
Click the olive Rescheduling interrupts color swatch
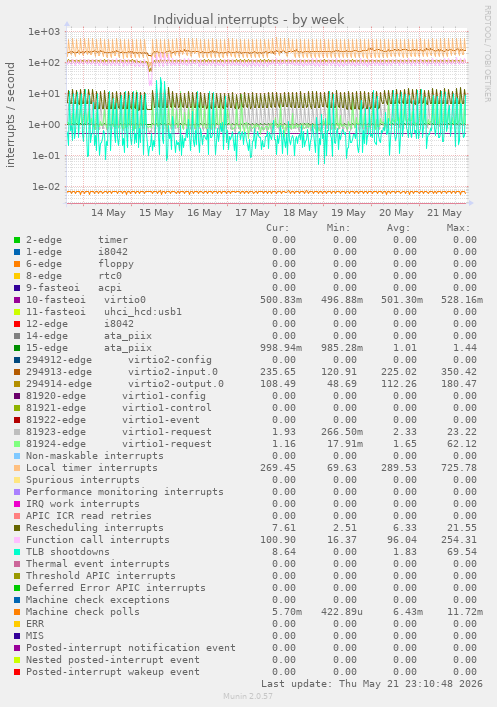point(17,528)
